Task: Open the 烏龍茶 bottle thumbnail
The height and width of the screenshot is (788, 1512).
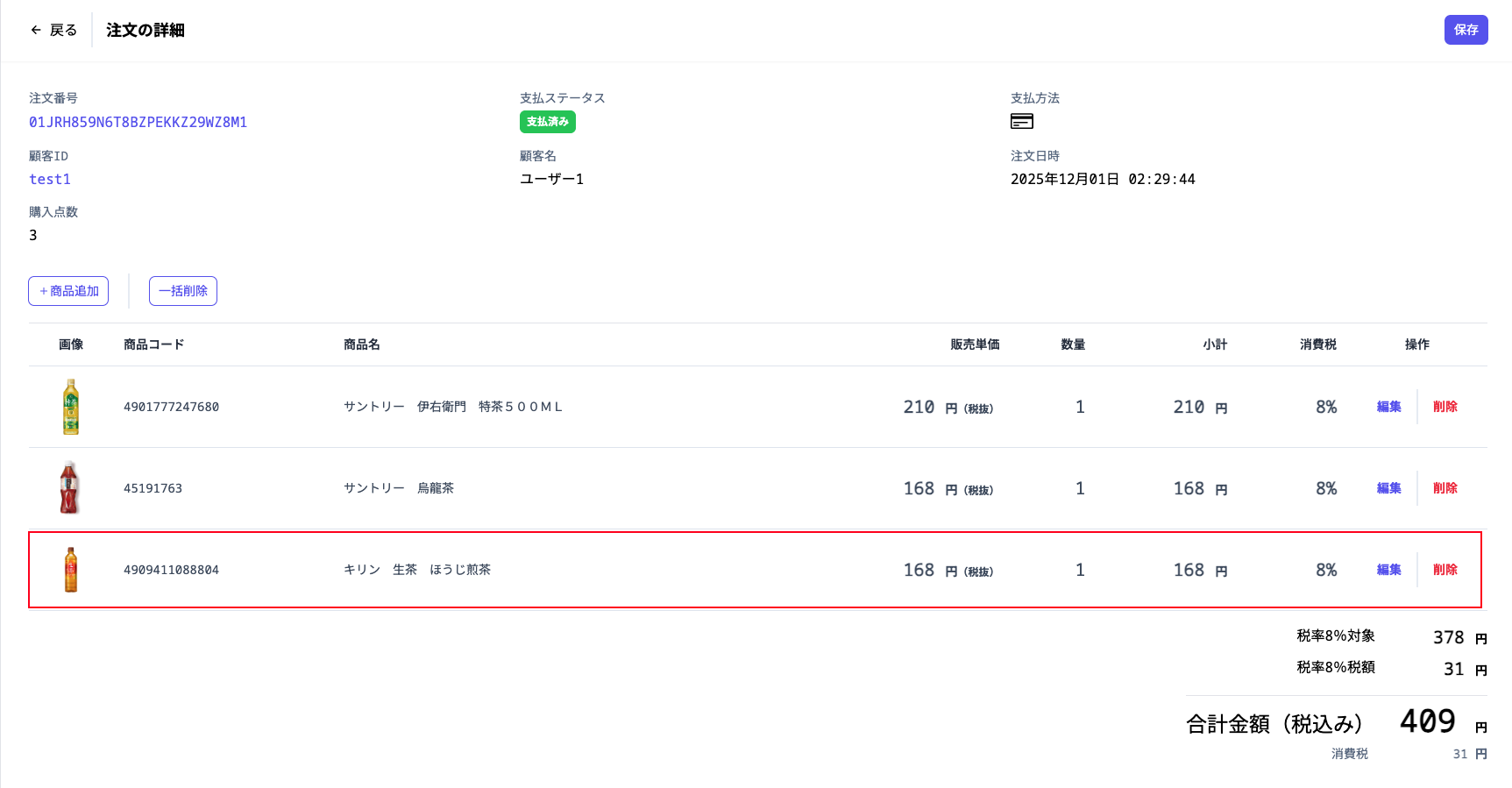Action: pos(70,488)
